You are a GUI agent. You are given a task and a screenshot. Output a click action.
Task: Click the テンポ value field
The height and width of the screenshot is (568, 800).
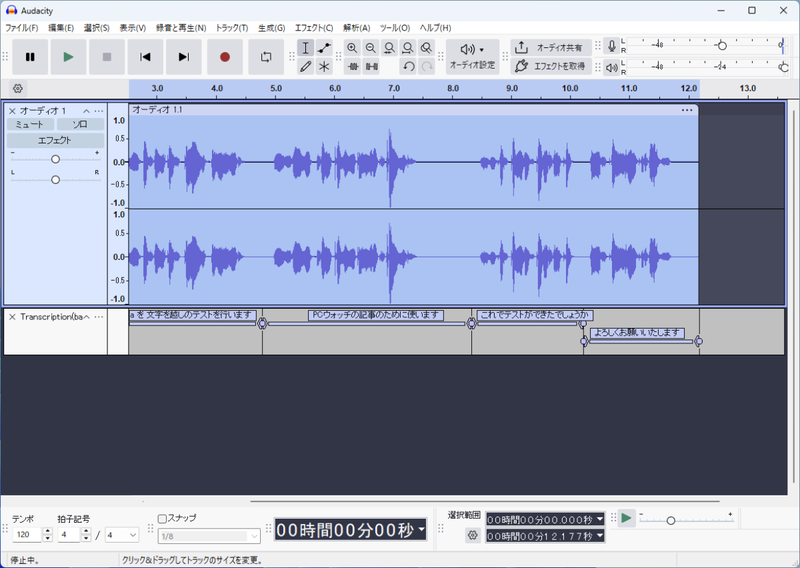[29, 534]
